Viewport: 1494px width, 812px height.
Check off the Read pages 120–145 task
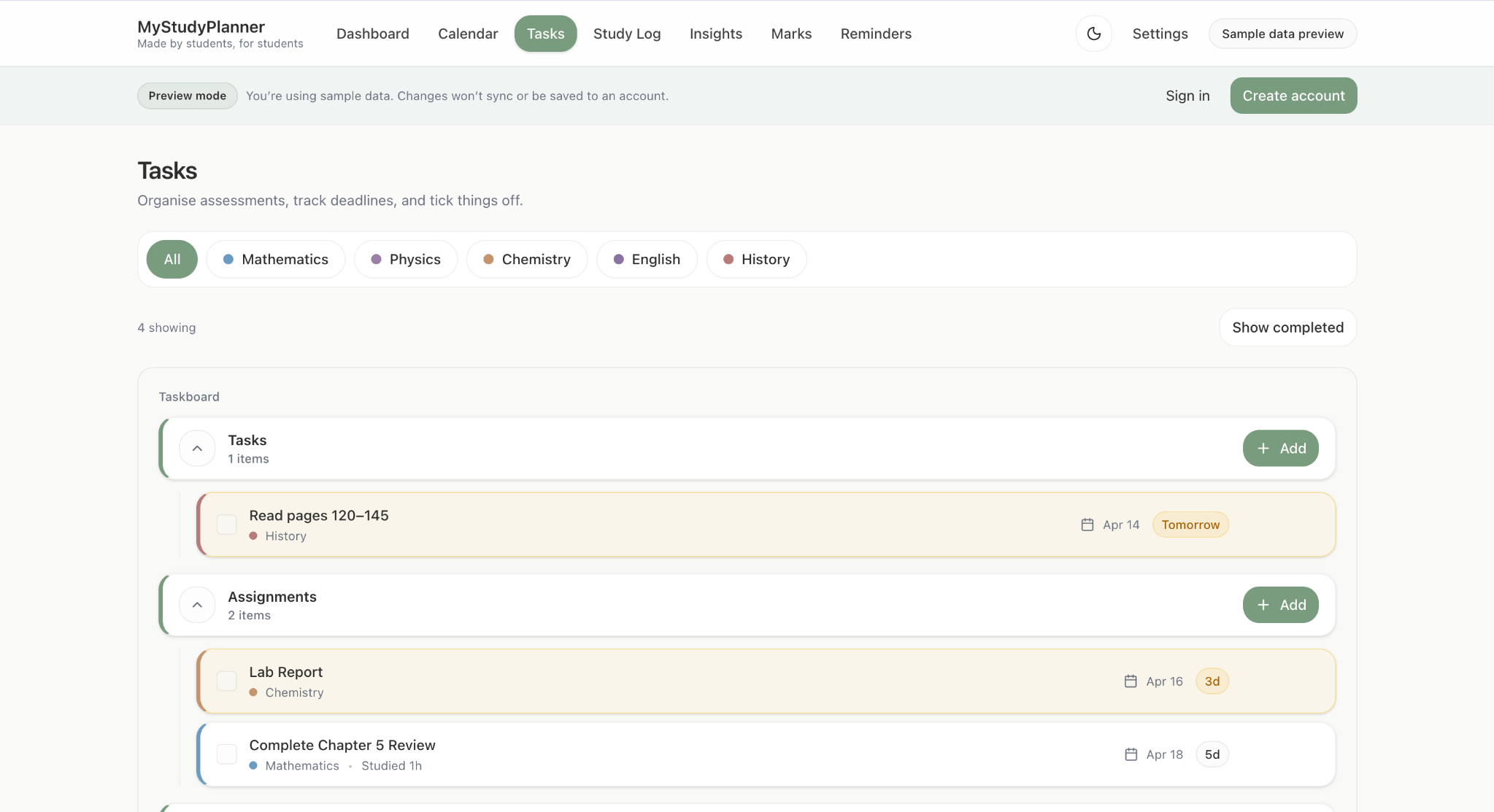coord(226,525)
